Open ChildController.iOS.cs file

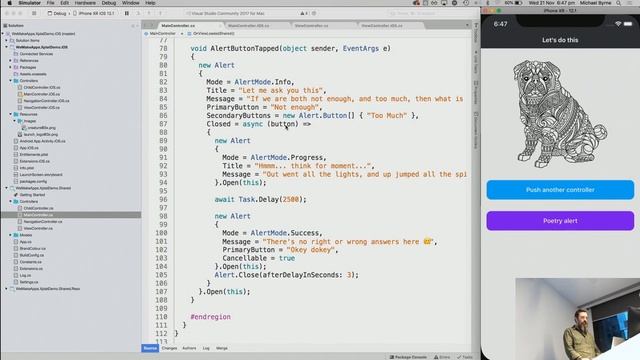42,87
